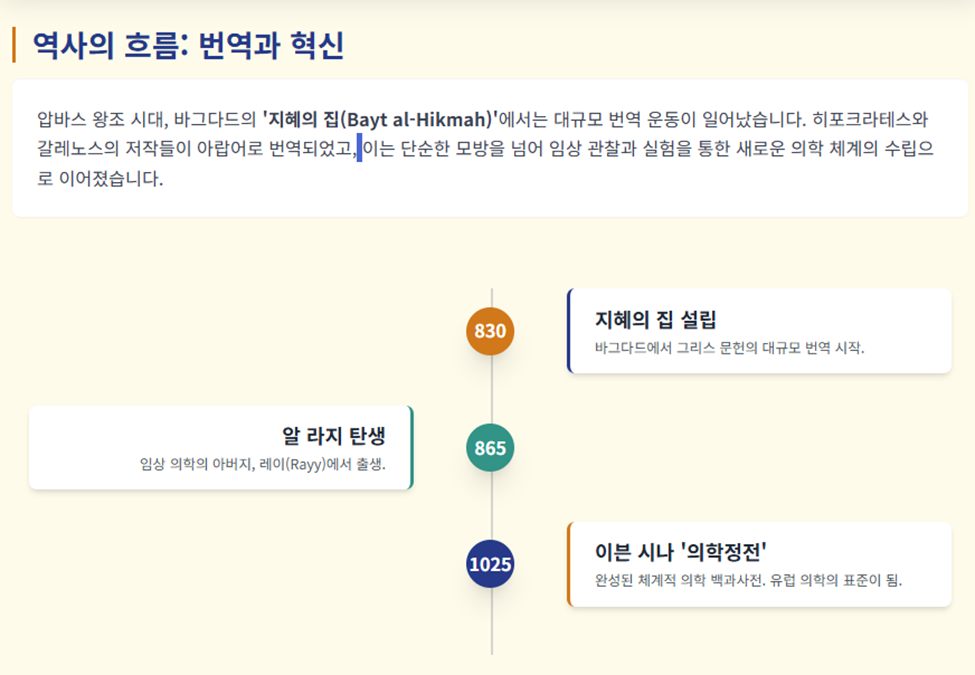Viewport: 975px width, 675px height.
Task: Click timeline line between 830 and 865
Action: pyautogui.click(x=492, y=389)
